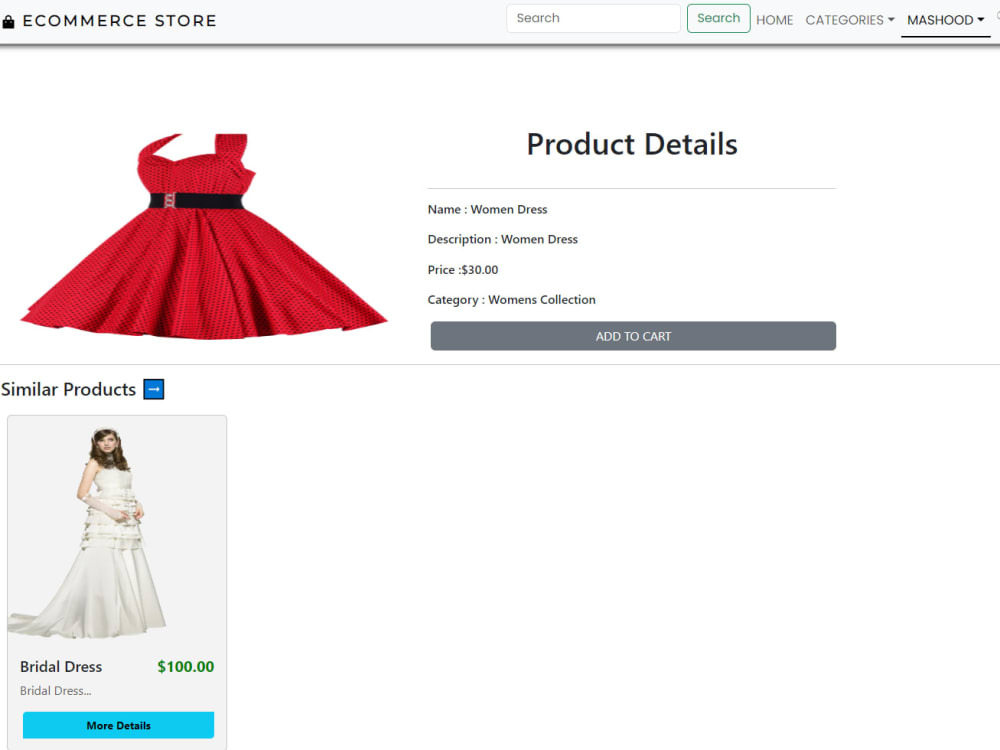This screenshot has height=750, width=1000.
Task: Select the Bridal Dress card title
Action: 61,666
